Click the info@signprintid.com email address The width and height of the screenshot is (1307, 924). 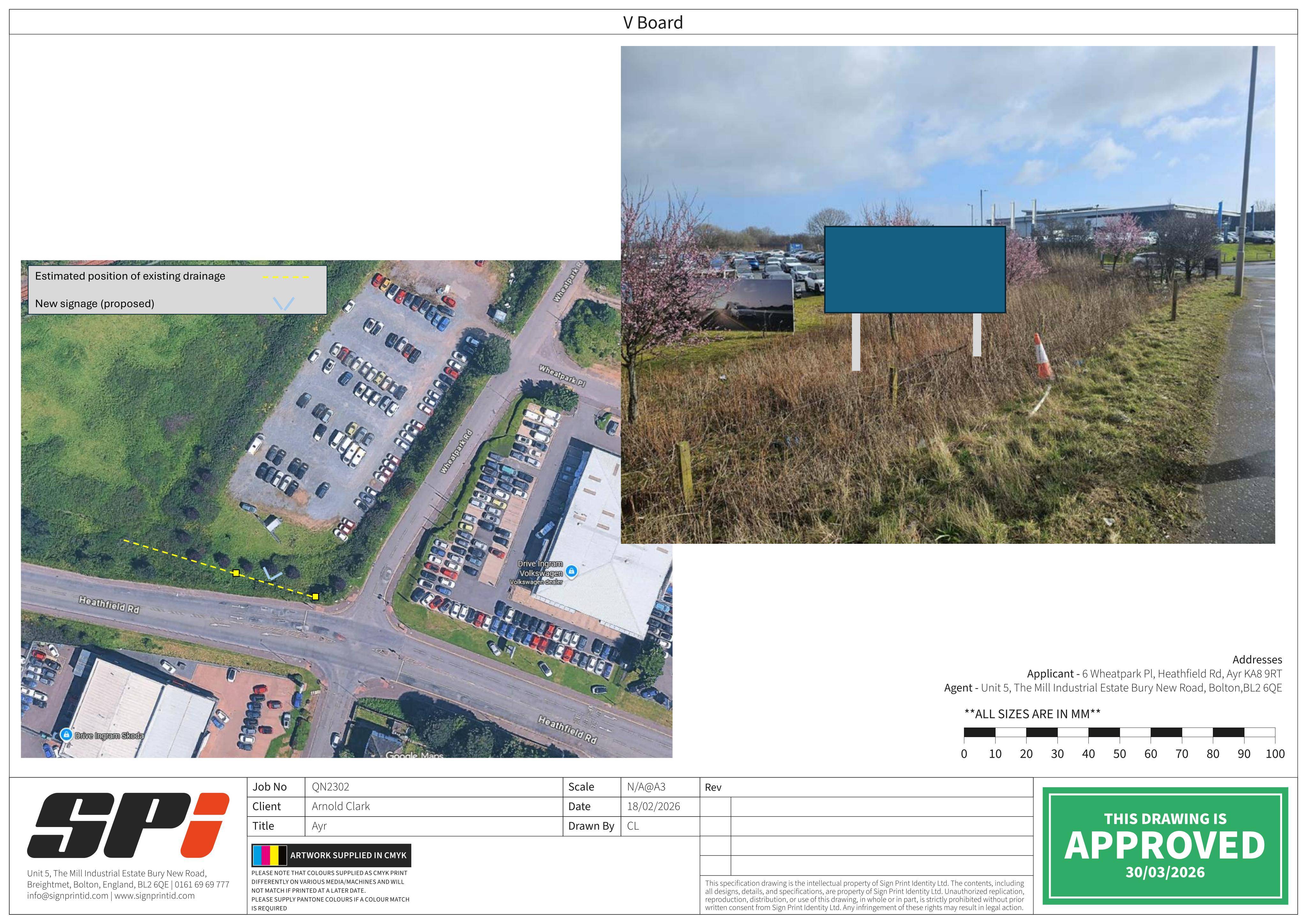[67, 896]
